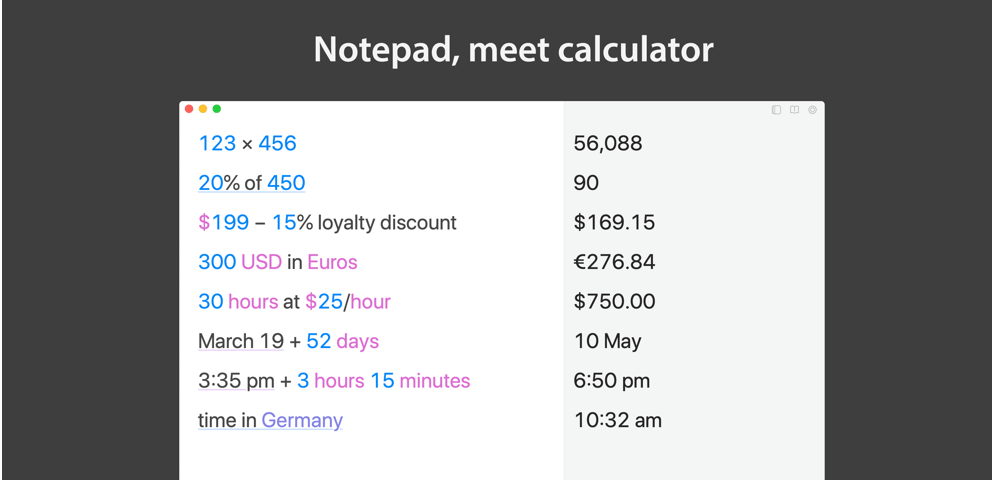Click the yellow minimize window dot

click(203, 109)
